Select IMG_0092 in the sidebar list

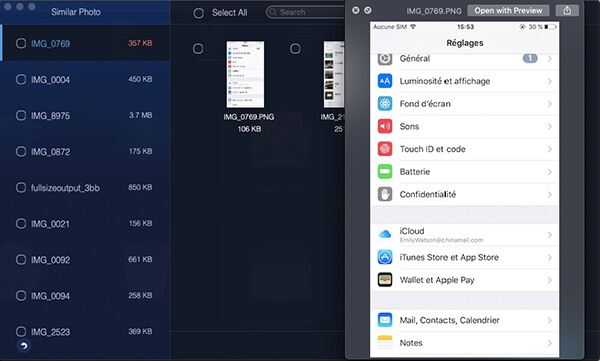pos(85,260)
